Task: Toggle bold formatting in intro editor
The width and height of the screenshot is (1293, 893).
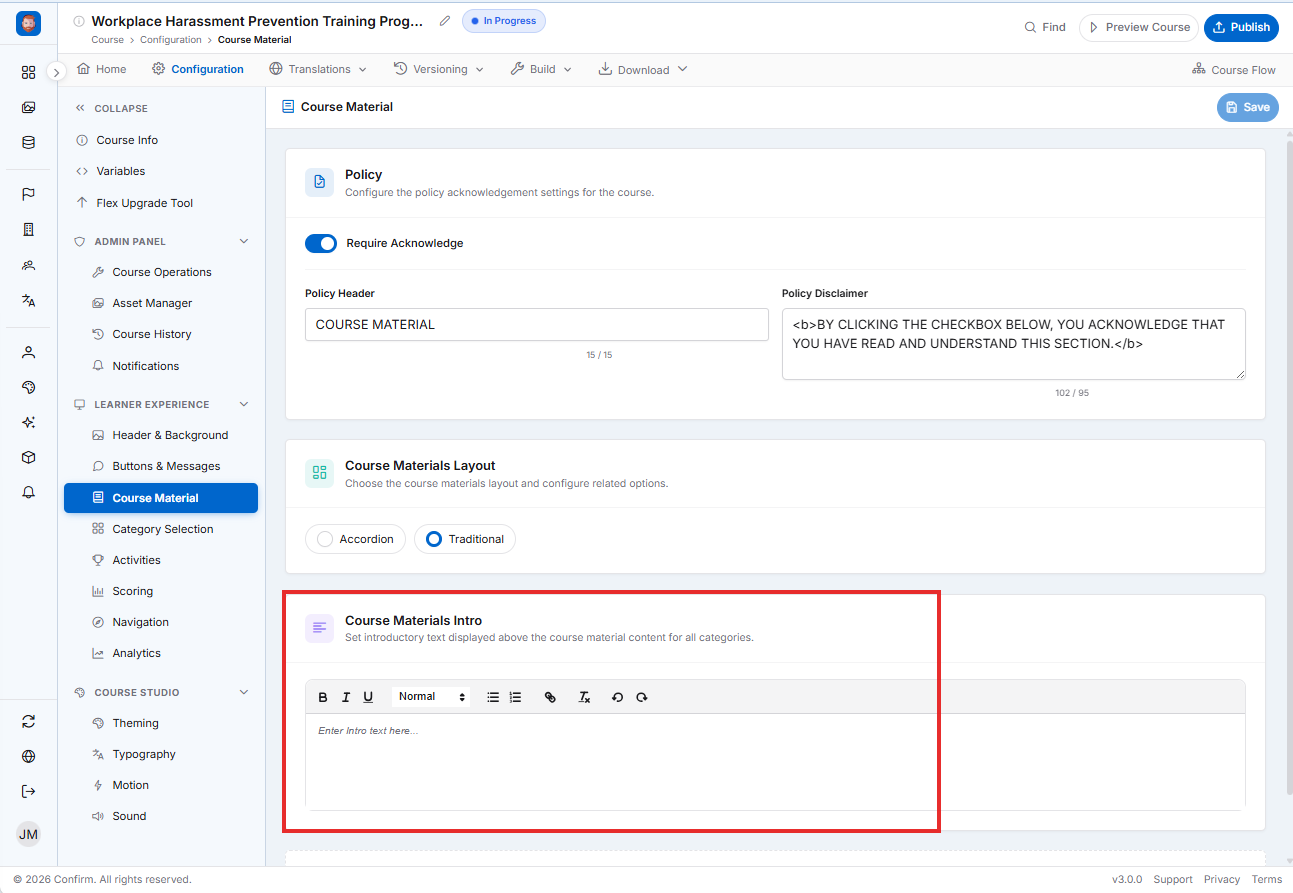Action: click(323, 697)
